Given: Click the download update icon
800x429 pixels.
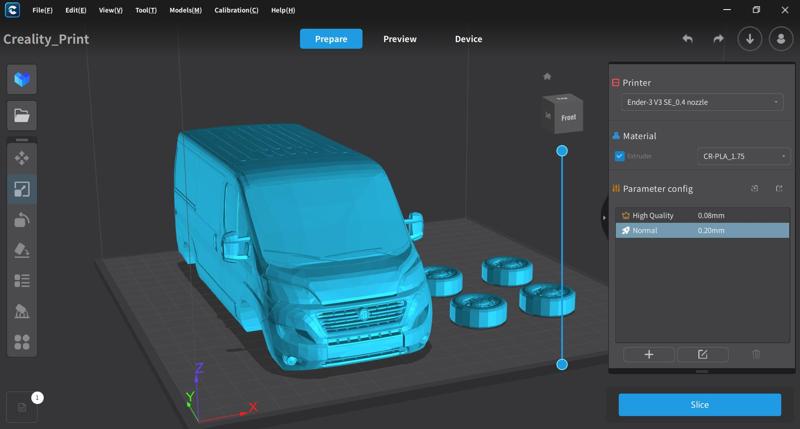Looking at the screenshot, I should (750, 39).
